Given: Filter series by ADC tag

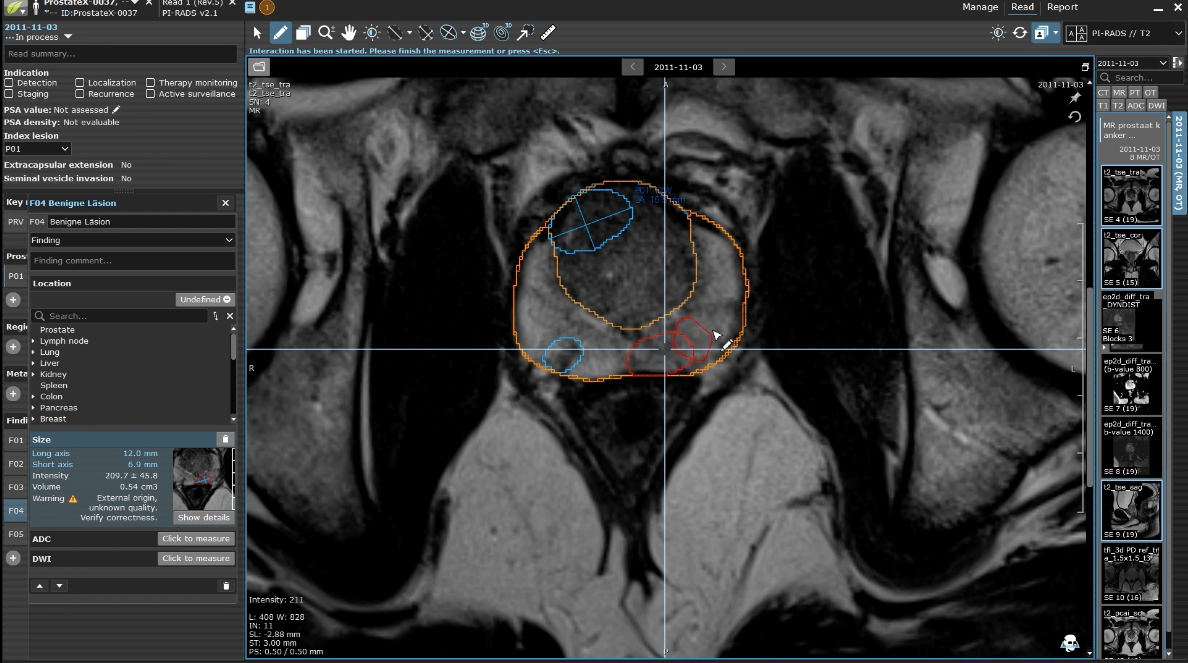Looking at the screenshot, I should [1135, 105].
